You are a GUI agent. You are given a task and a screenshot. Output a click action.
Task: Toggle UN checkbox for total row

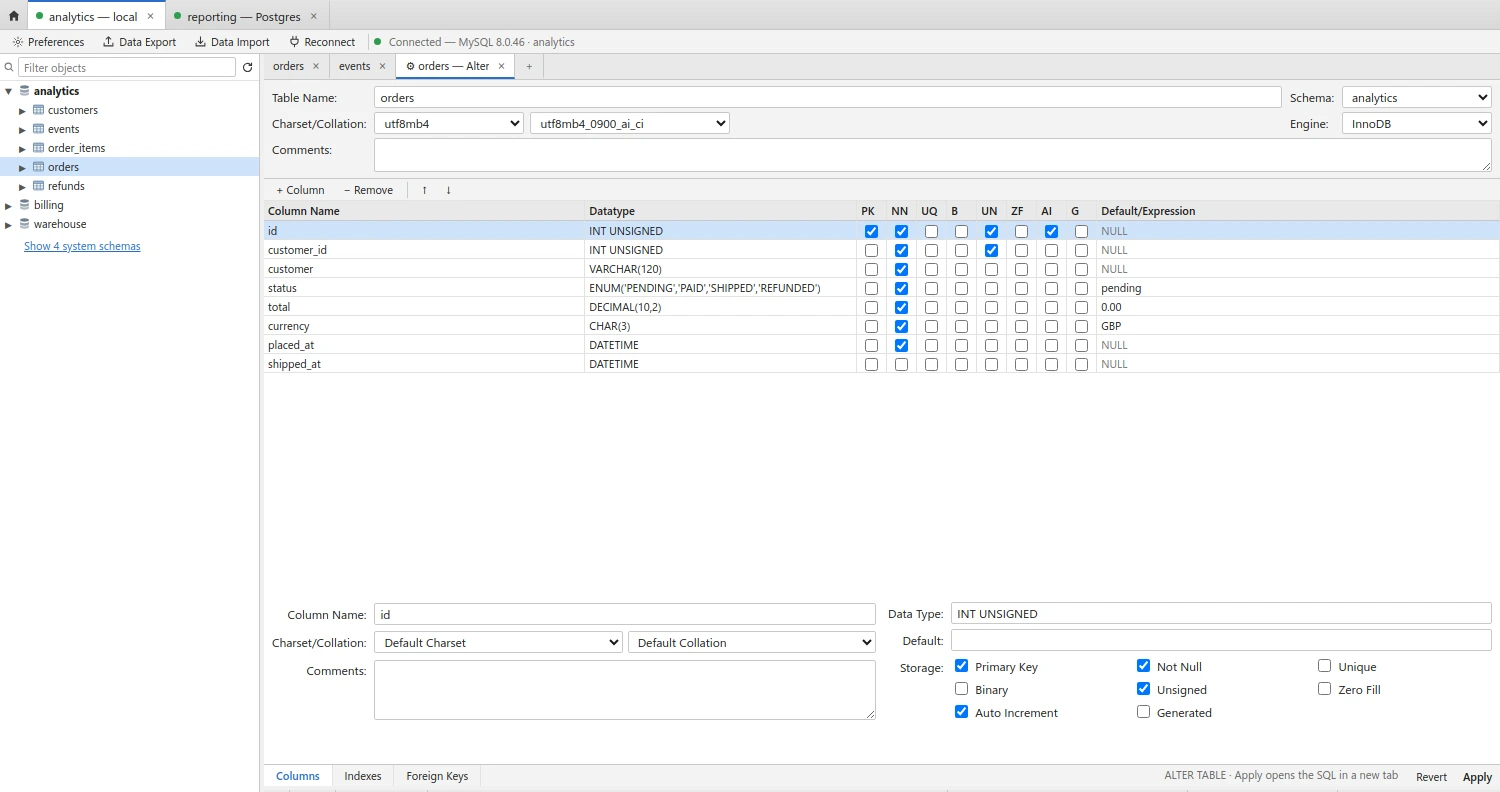(991, 307)
